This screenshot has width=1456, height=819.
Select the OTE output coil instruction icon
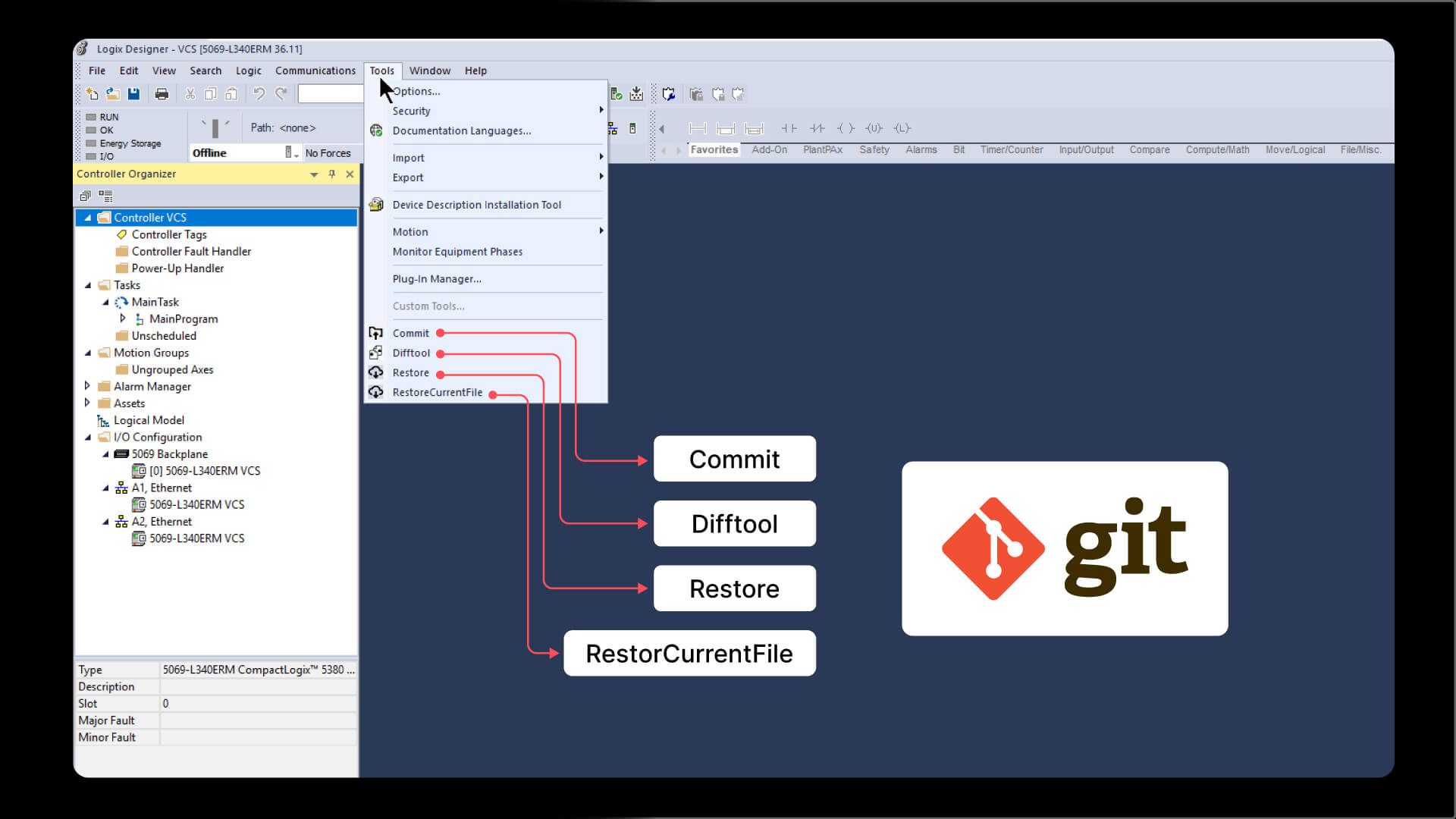(847, 128)
